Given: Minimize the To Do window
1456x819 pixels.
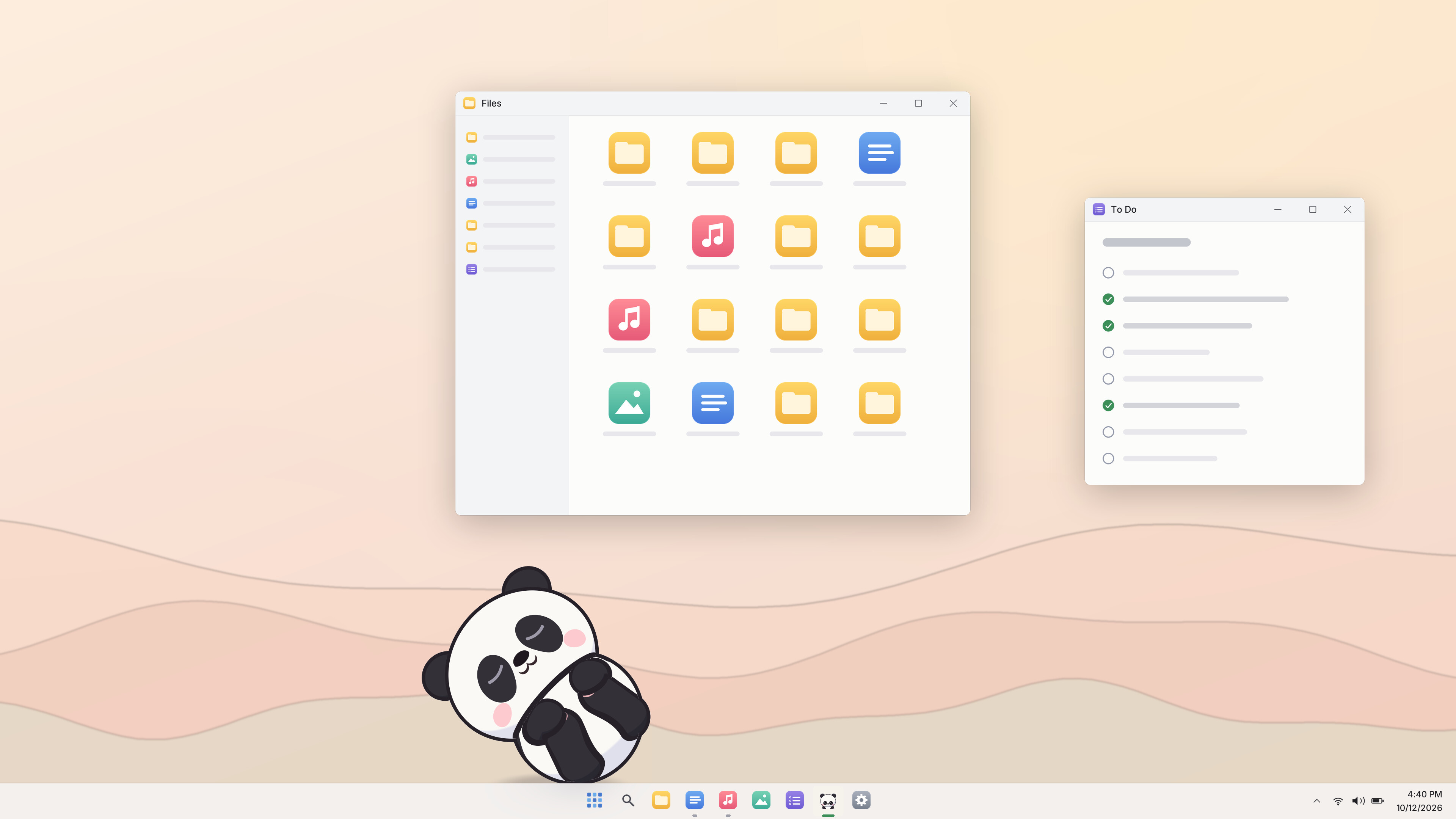Looking at the screenshot, I should (1278, 210).
